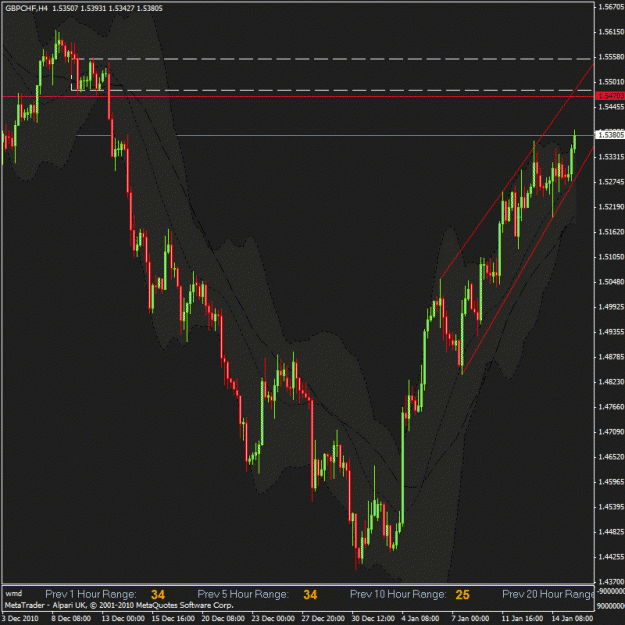Click the orange value 25
Image resolution: width=625 pixels, height=625 pixels.
pyautogui.click(x=462, y=595)
